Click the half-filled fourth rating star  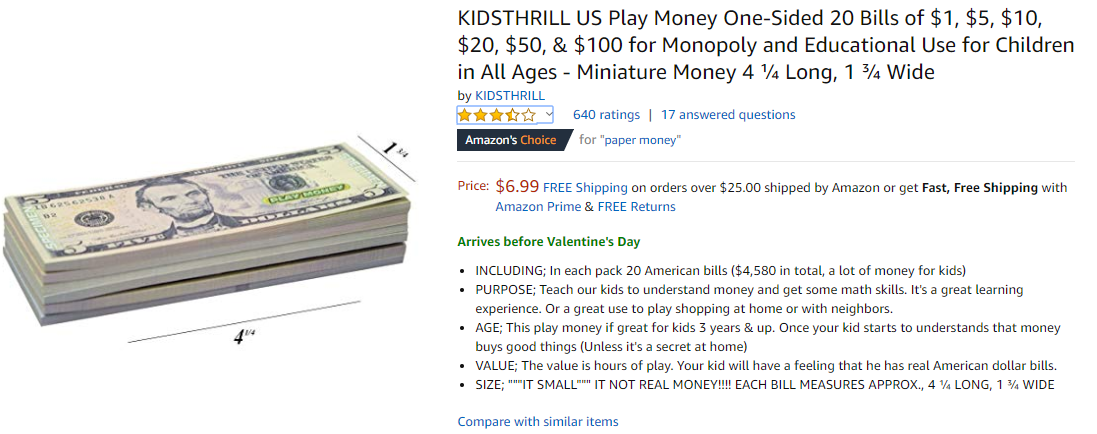tap(513, 115)
